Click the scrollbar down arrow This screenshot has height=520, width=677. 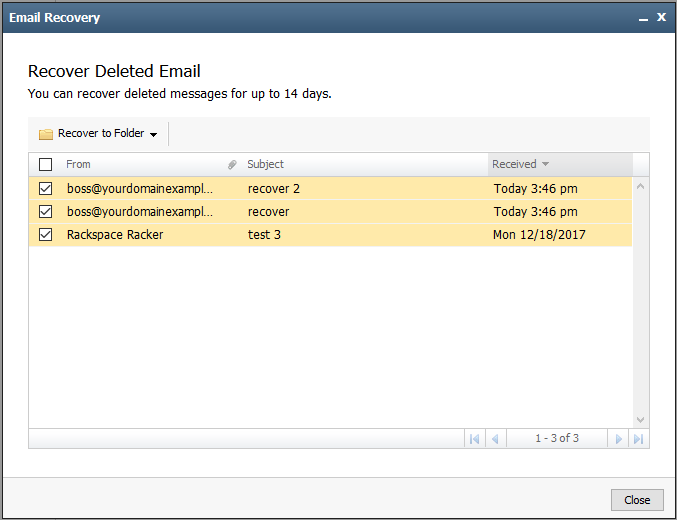click(641, 420)
